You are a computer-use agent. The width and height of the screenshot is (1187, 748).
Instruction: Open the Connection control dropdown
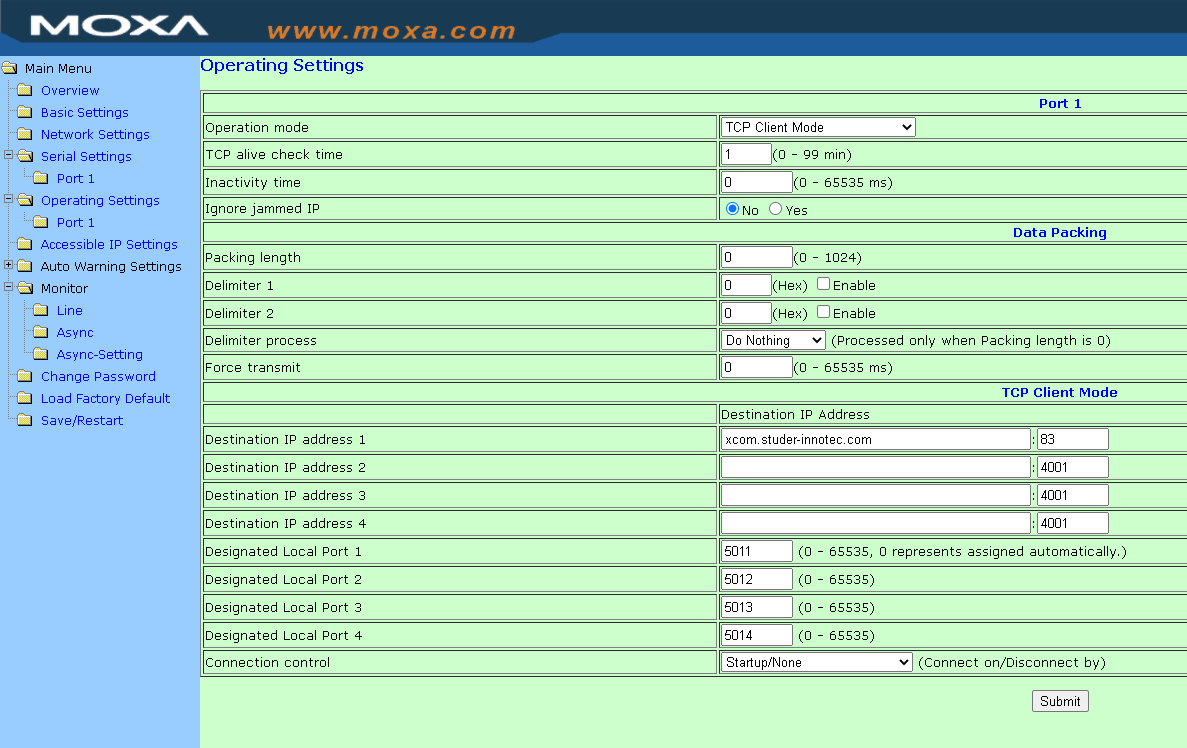816,662
